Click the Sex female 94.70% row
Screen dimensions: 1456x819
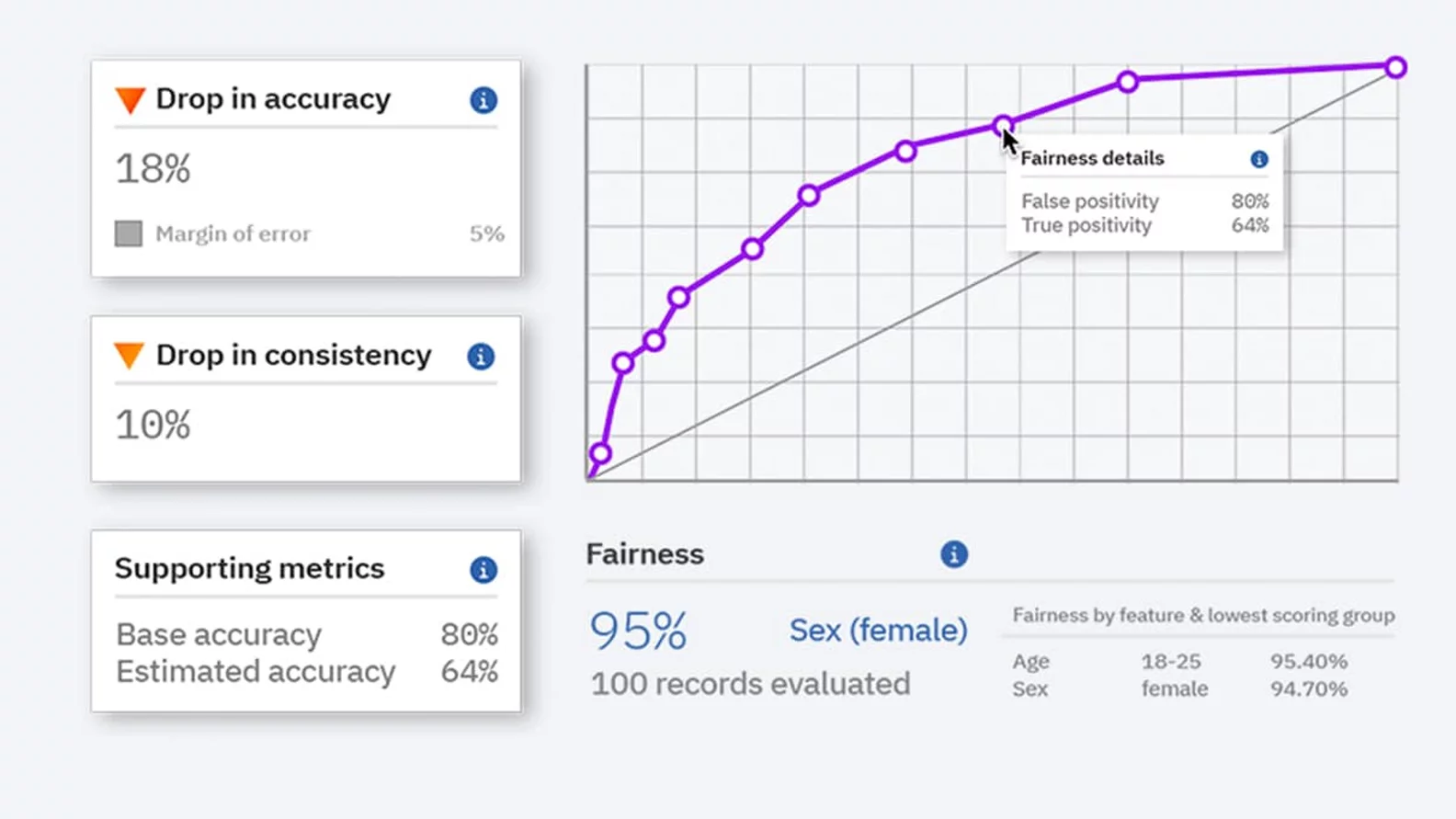click(1179, 689)
